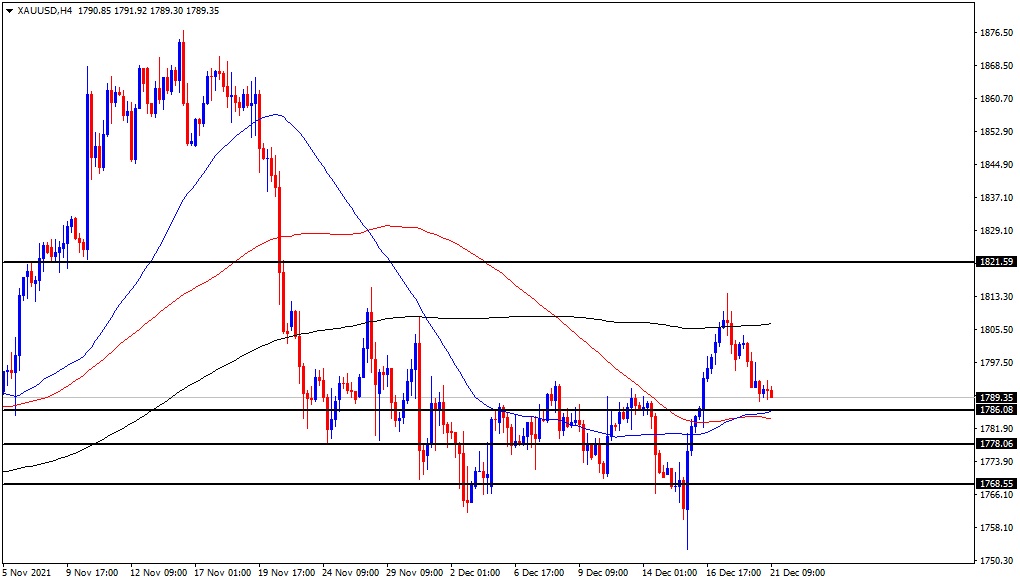Select the current price label 1789.35

tap(997, 397)
